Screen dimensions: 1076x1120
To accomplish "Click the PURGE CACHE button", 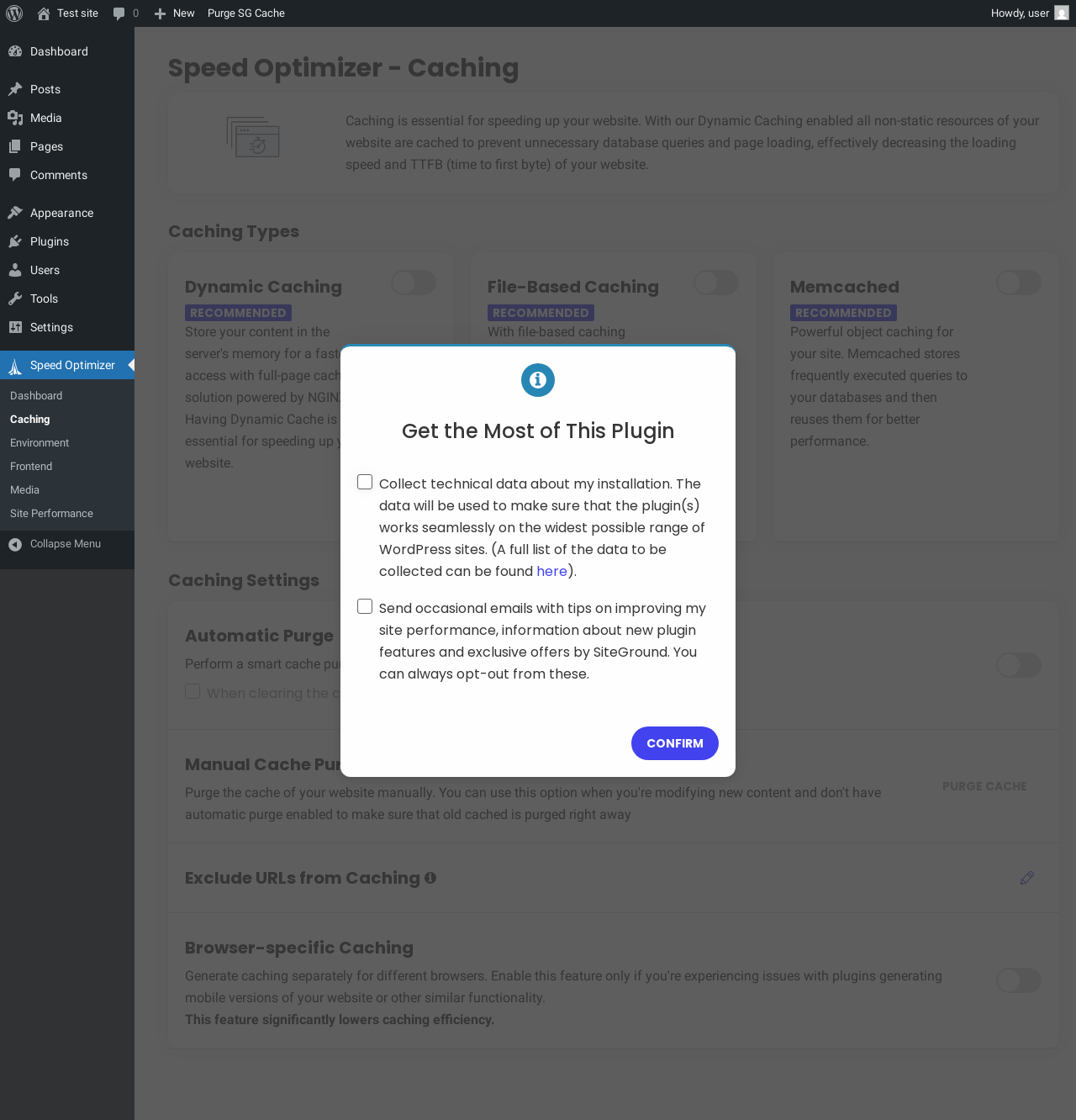I will [984, 786].
